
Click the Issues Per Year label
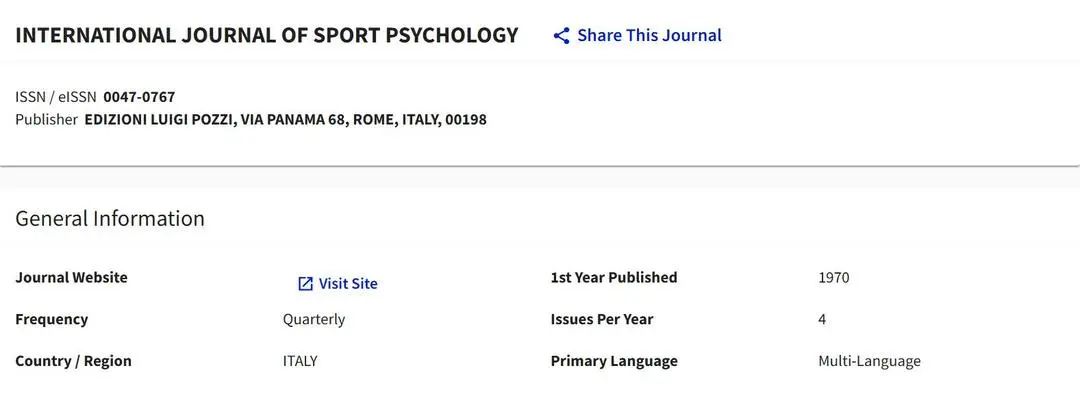(602, 320)
